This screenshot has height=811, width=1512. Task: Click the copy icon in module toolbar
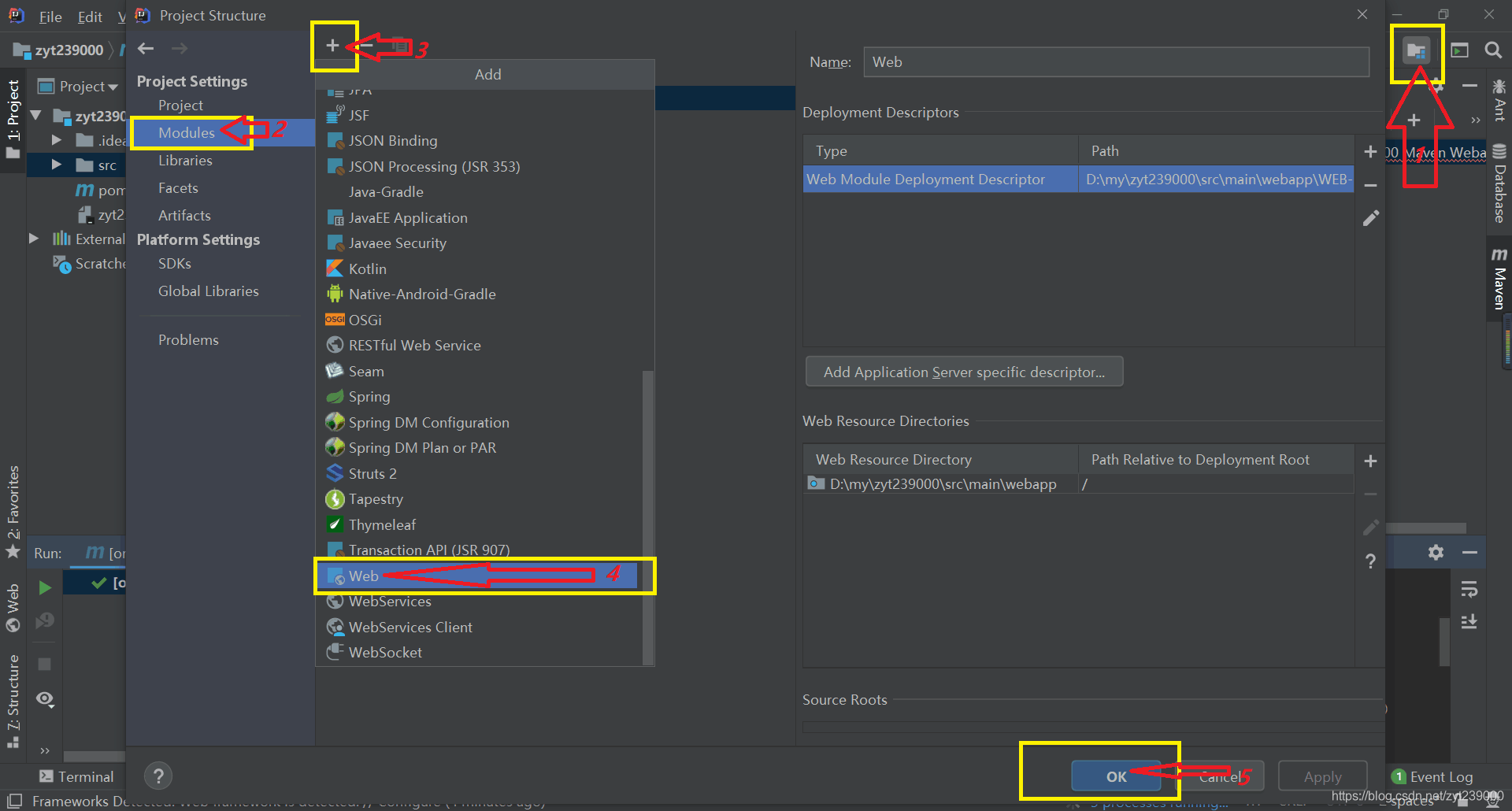[400, 46]
